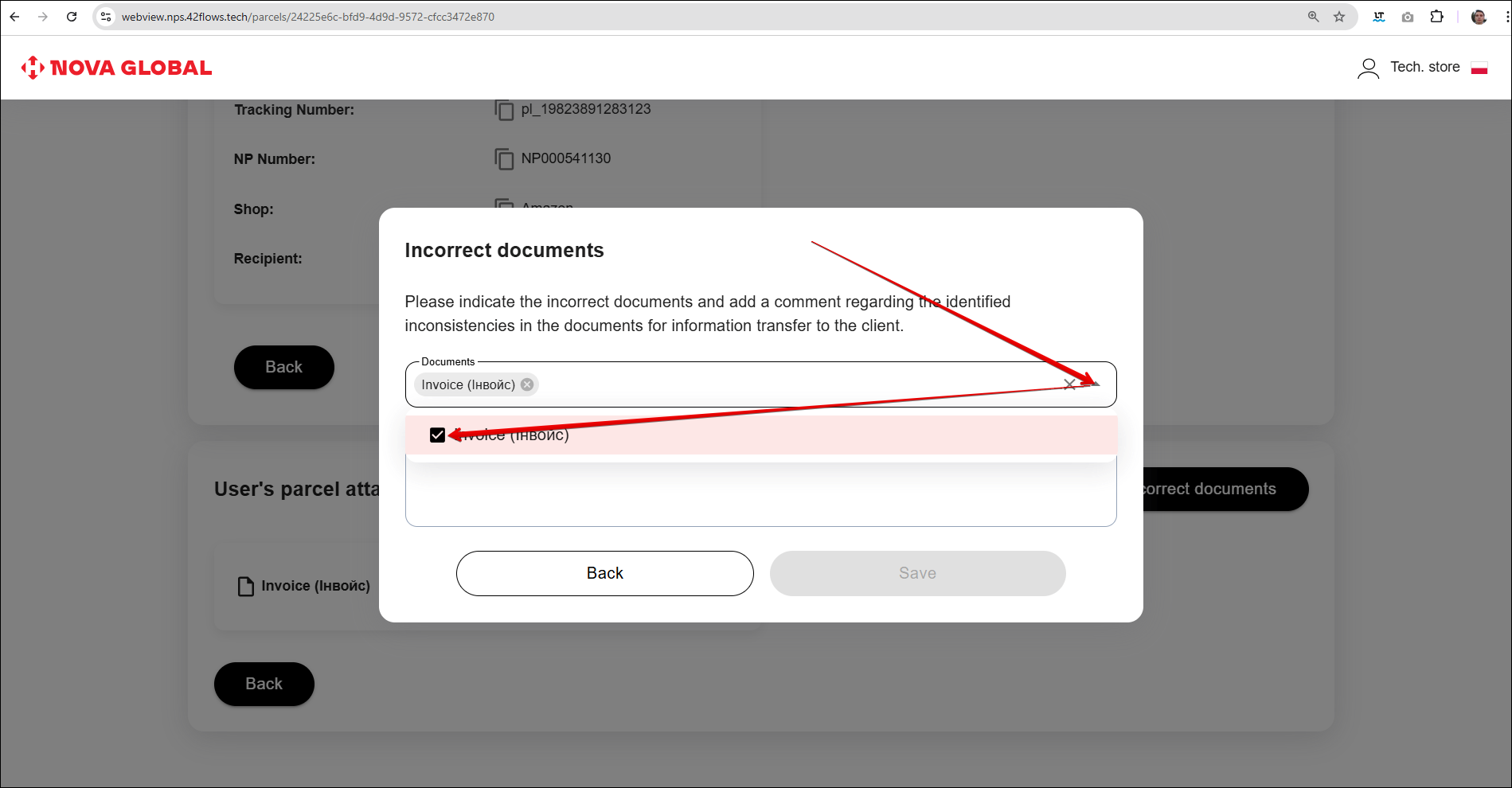Clear all selections in Documents field
The width and height of the screenshot is (1512, 788).
[x=1069, y=384]
